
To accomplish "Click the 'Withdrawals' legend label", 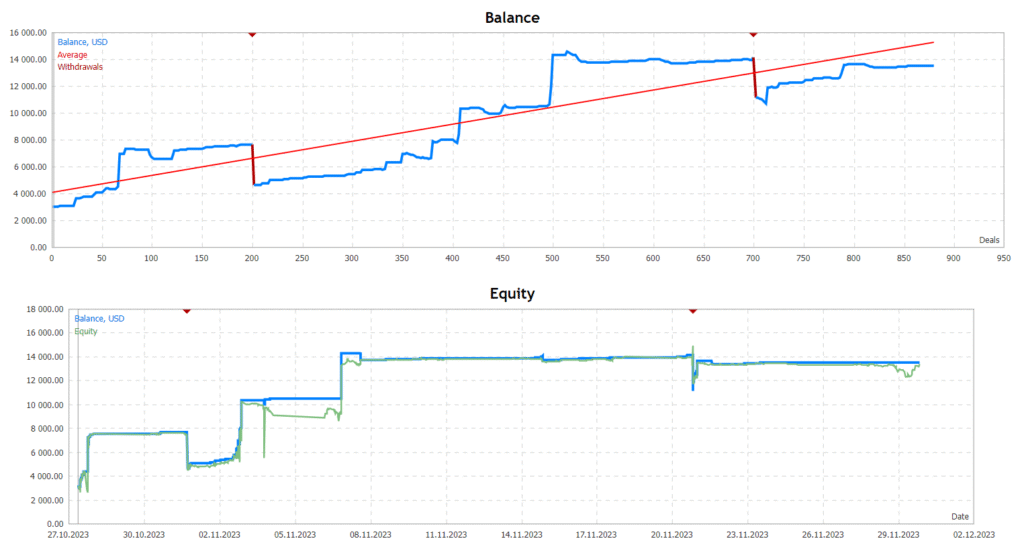I will (x=80, y=67).
